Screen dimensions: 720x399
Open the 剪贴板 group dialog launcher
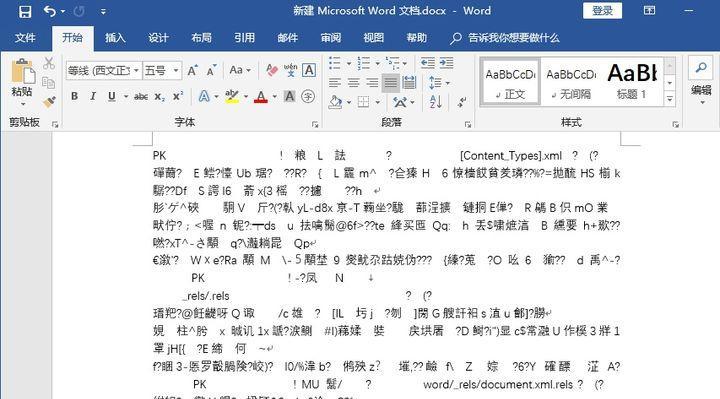(55, 124)
